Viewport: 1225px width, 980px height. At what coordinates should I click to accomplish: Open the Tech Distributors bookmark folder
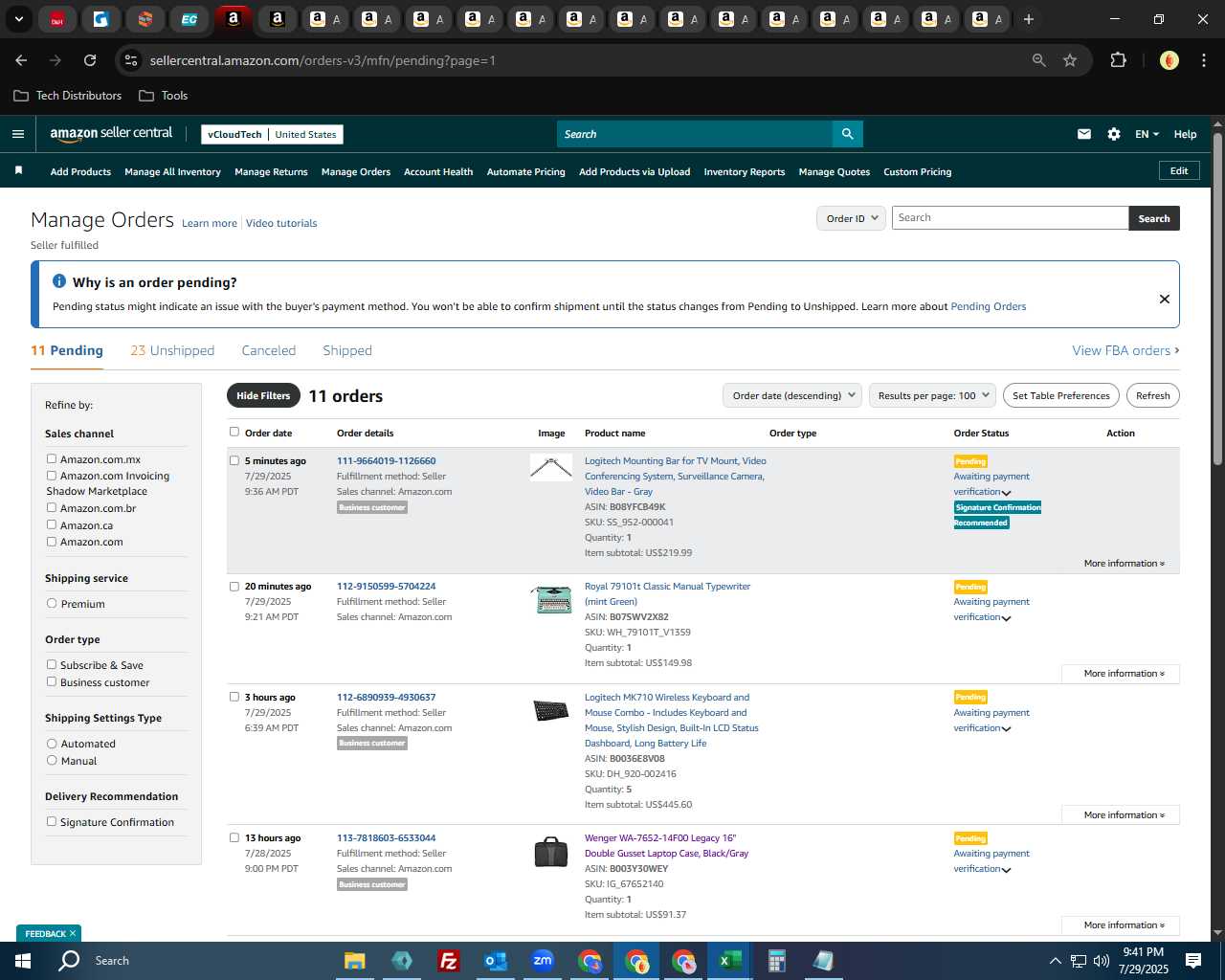point(68,96)
